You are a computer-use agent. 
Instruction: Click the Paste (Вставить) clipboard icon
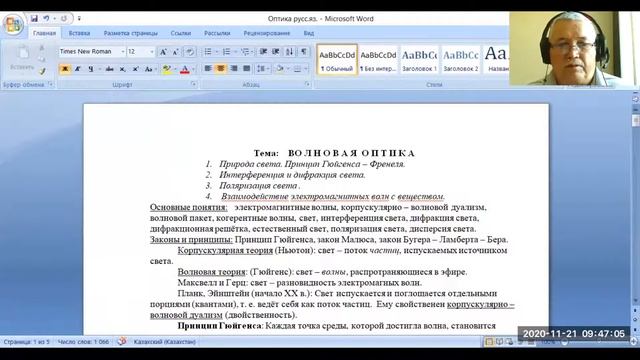click(x=22, y=53)
